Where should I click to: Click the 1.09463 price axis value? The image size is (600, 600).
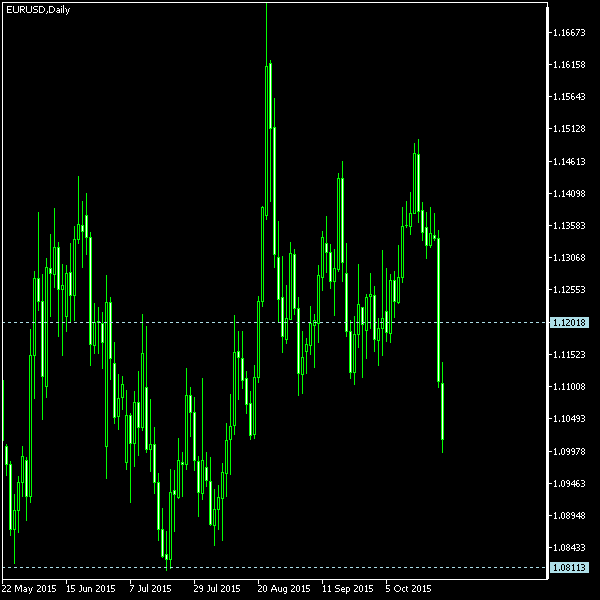569,484
